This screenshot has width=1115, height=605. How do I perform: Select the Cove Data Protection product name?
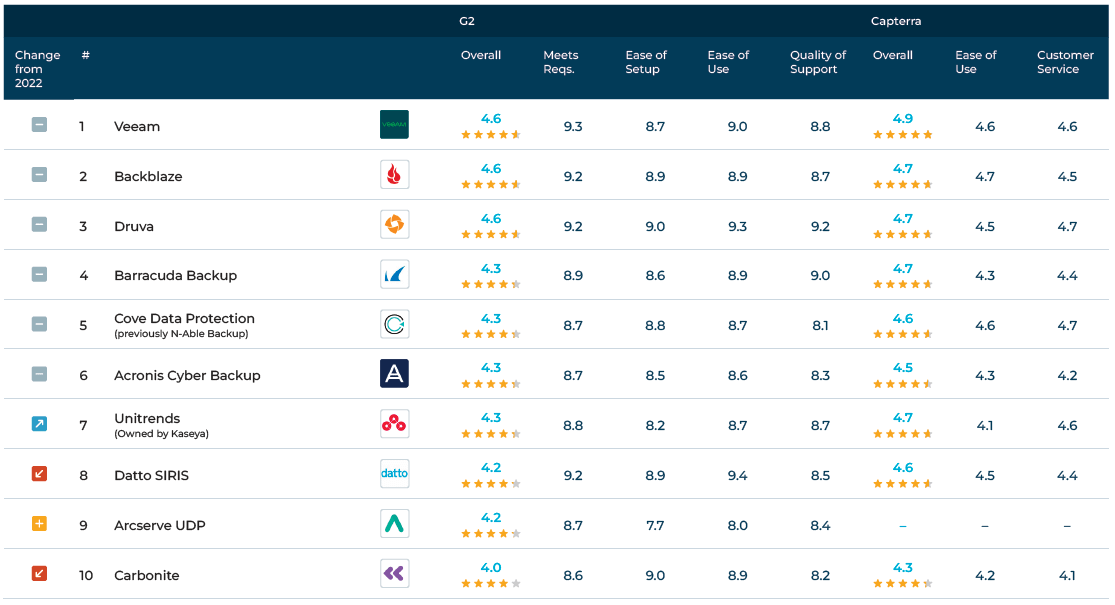[184, 318]
